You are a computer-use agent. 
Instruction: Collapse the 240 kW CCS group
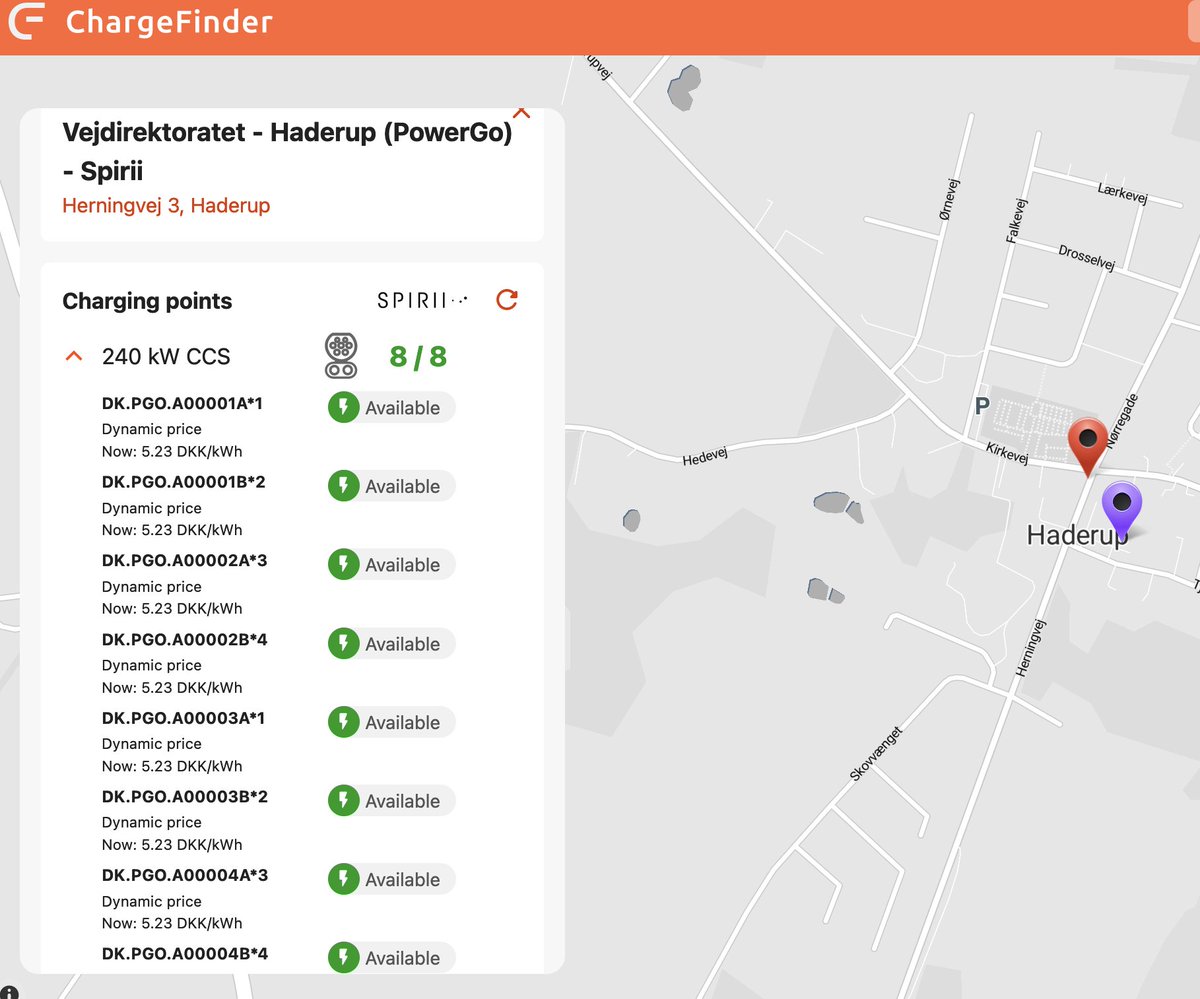click(73, 356)
